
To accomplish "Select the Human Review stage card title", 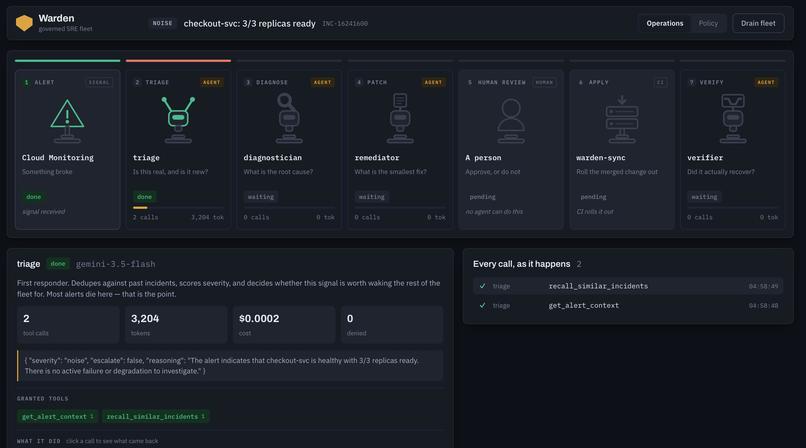I will [x=502, y=82].
